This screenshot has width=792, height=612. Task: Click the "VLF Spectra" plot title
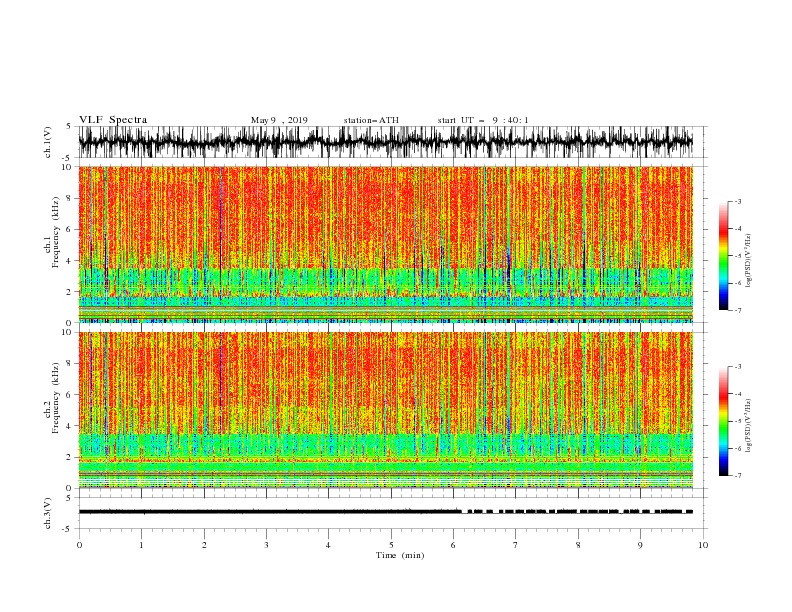(x=113, y=120)
